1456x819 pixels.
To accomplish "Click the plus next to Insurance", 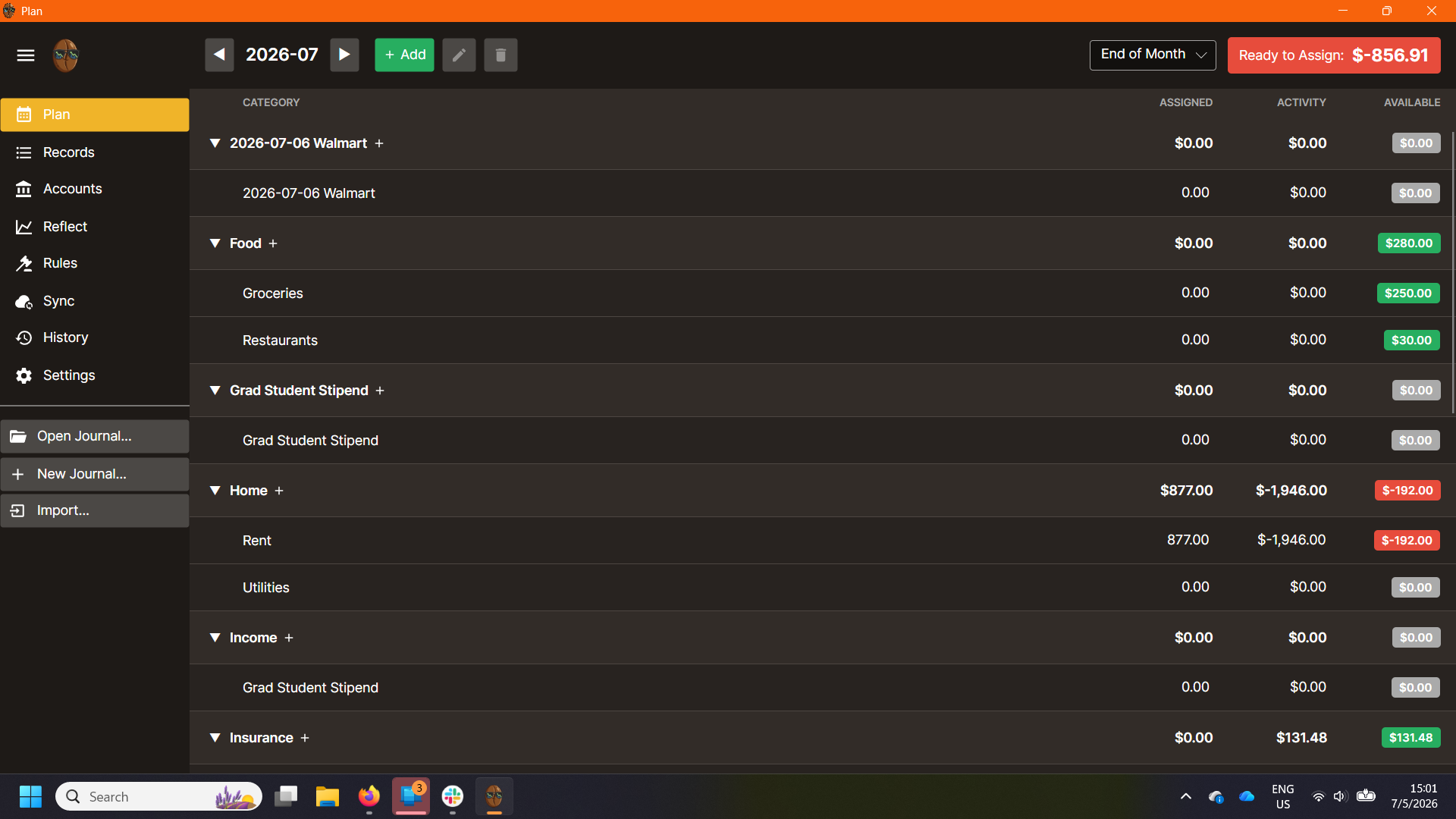I will point(305,738).
